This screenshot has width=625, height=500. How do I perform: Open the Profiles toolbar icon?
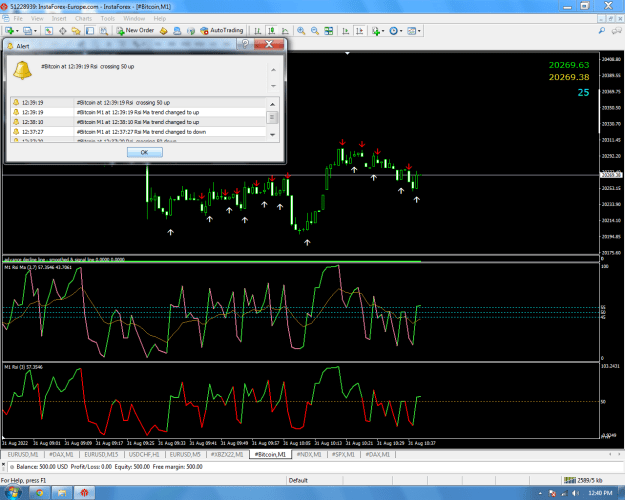coord(27,31)
